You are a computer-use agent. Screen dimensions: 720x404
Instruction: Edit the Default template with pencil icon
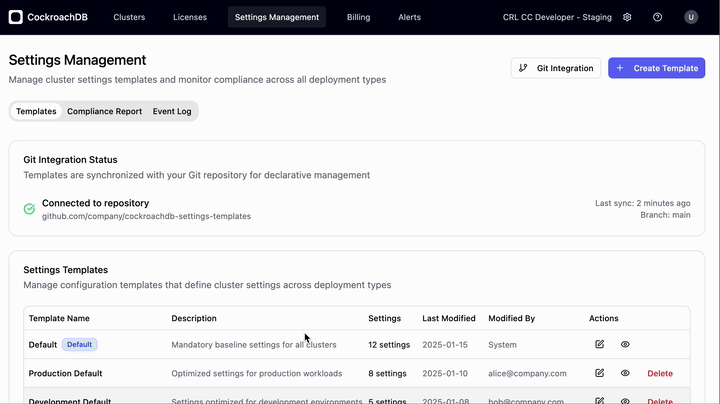click(599, 344)
